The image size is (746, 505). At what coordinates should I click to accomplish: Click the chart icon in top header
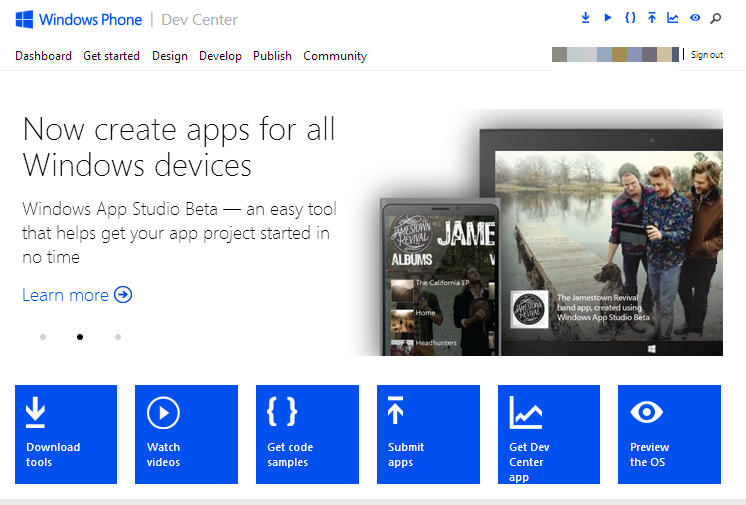[673, 18]
